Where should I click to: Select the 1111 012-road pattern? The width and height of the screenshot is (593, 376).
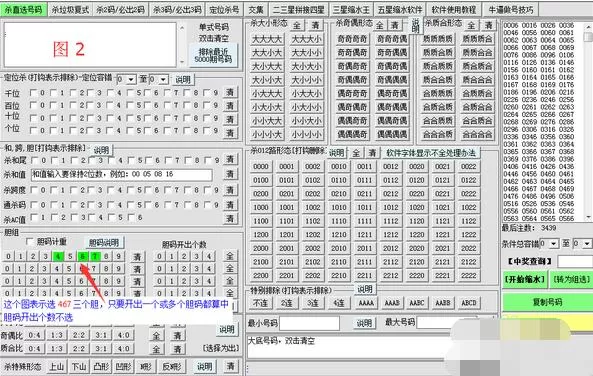click(365, 221)
